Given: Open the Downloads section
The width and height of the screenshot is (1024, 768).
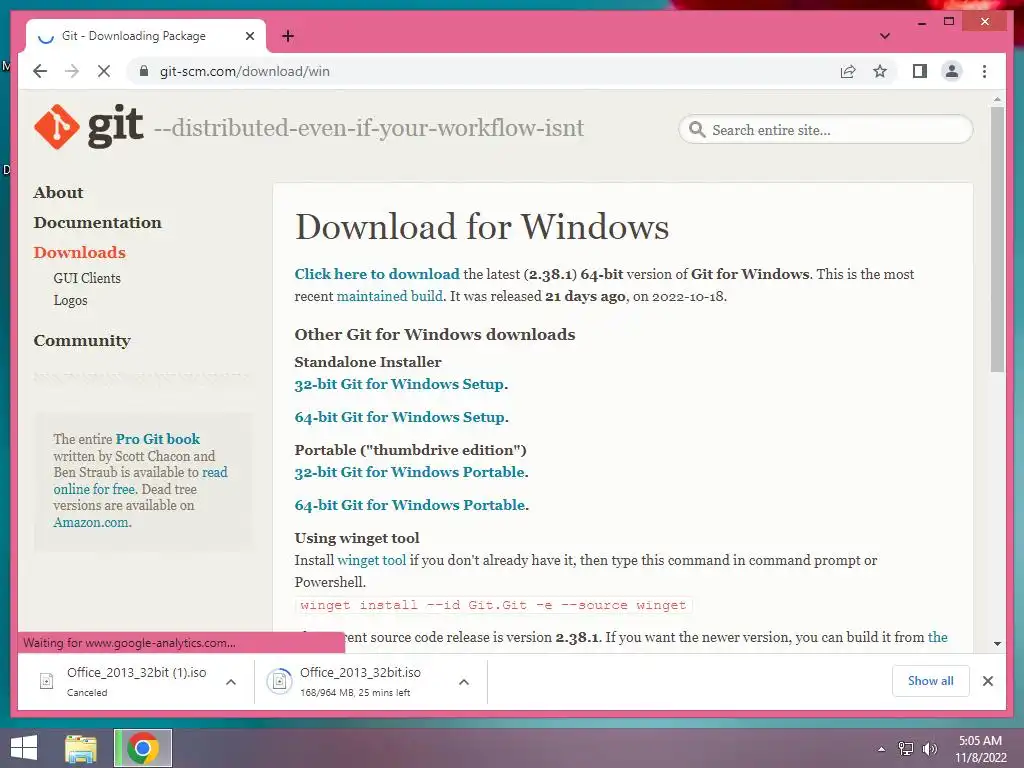Looking at the screenshot, I should [x=80, y=252].
